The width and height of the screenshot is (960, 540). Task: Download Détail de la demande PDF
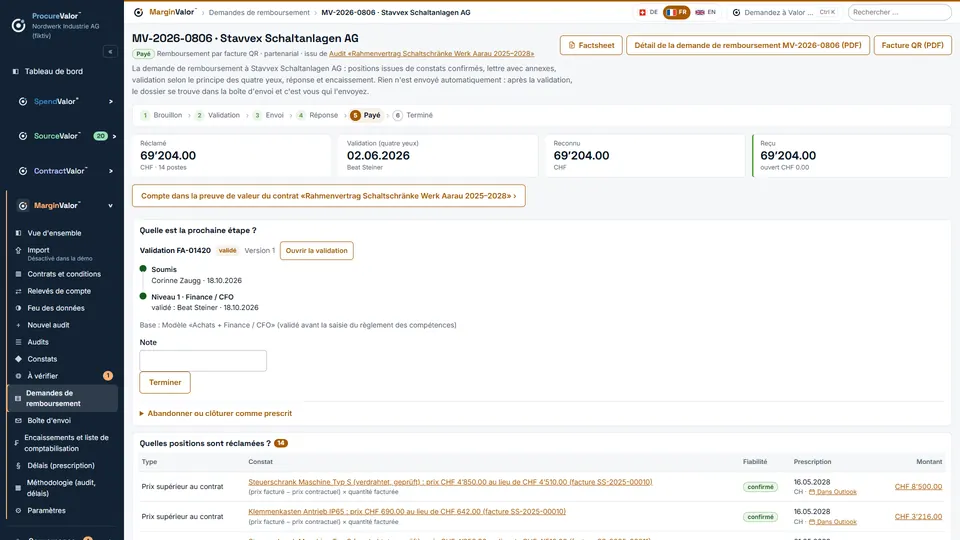[x=748, y=45]
